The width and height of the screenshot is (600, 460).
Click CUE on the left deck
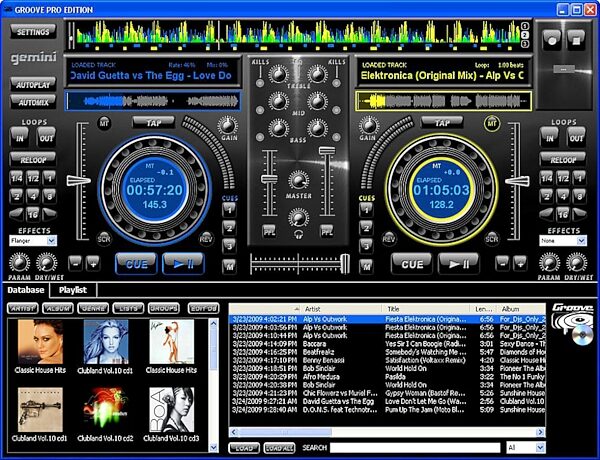[x=136, y=264]
